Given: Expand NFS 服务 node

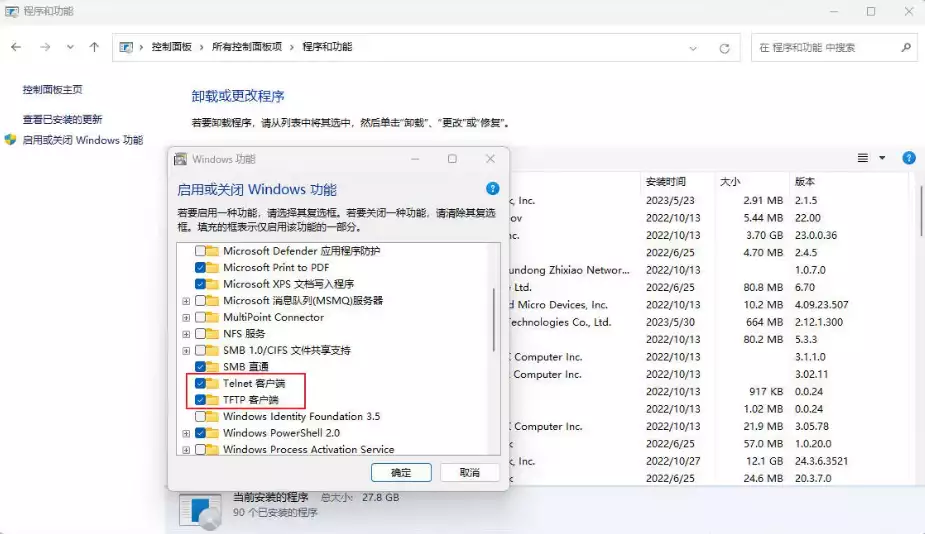Looking at the screenshot, I should click(186, 334).
